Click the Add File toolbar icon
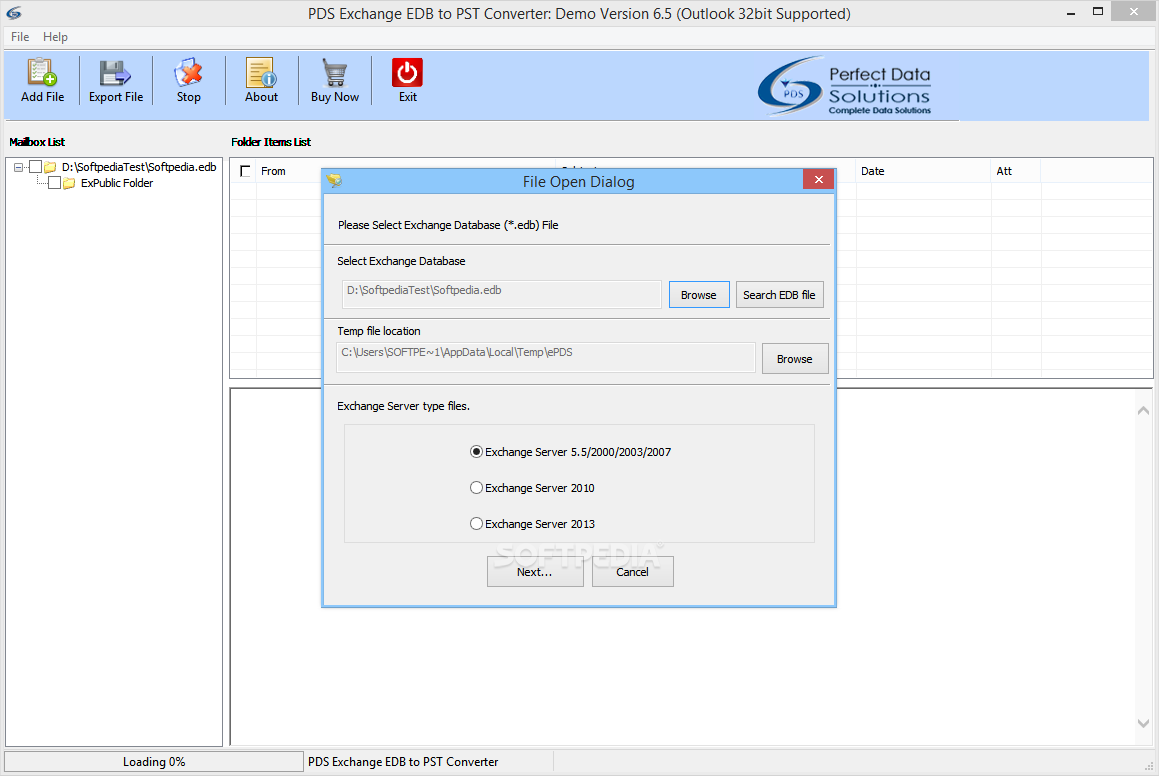Viewport: 1159px width, 776px height. (42, 72)
